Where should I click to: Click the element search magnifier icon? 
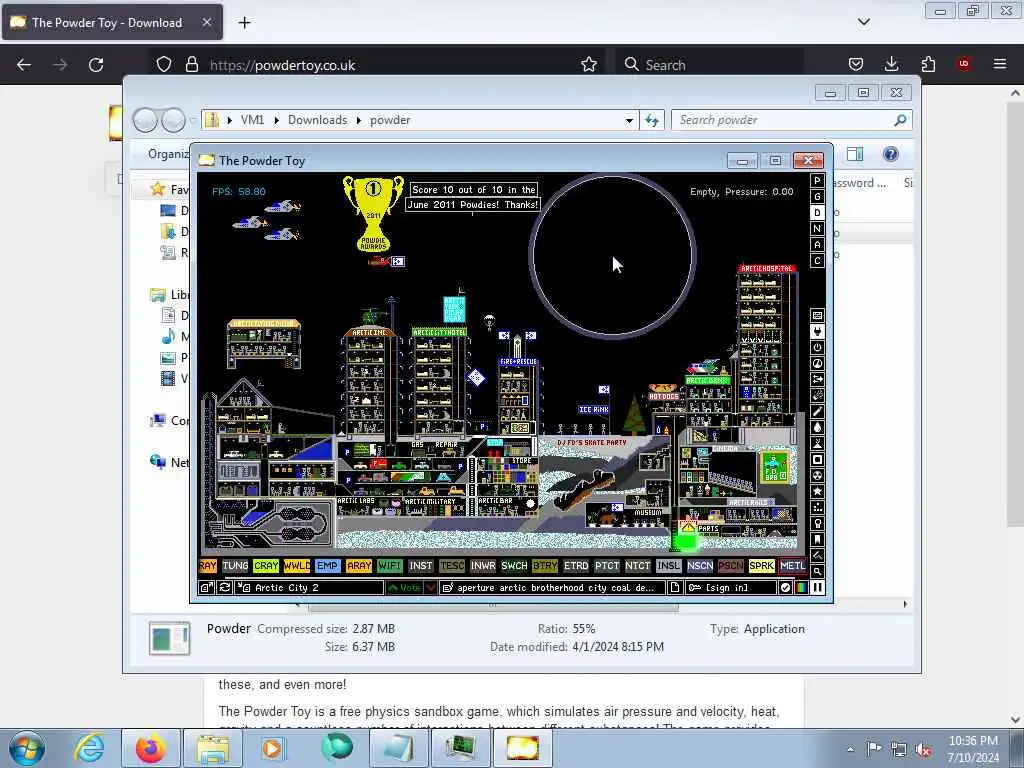pyautogui.click(x=817, y=571)
